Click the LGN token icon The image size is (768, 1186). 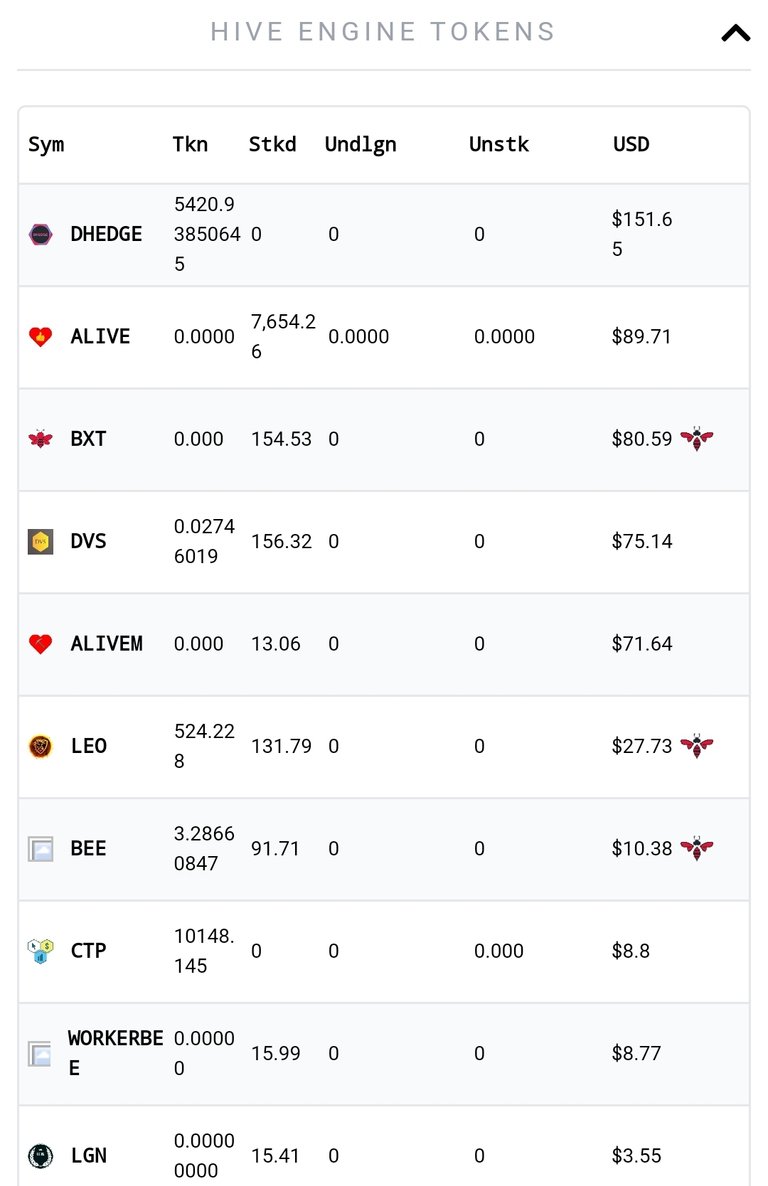click(41, 1156)
